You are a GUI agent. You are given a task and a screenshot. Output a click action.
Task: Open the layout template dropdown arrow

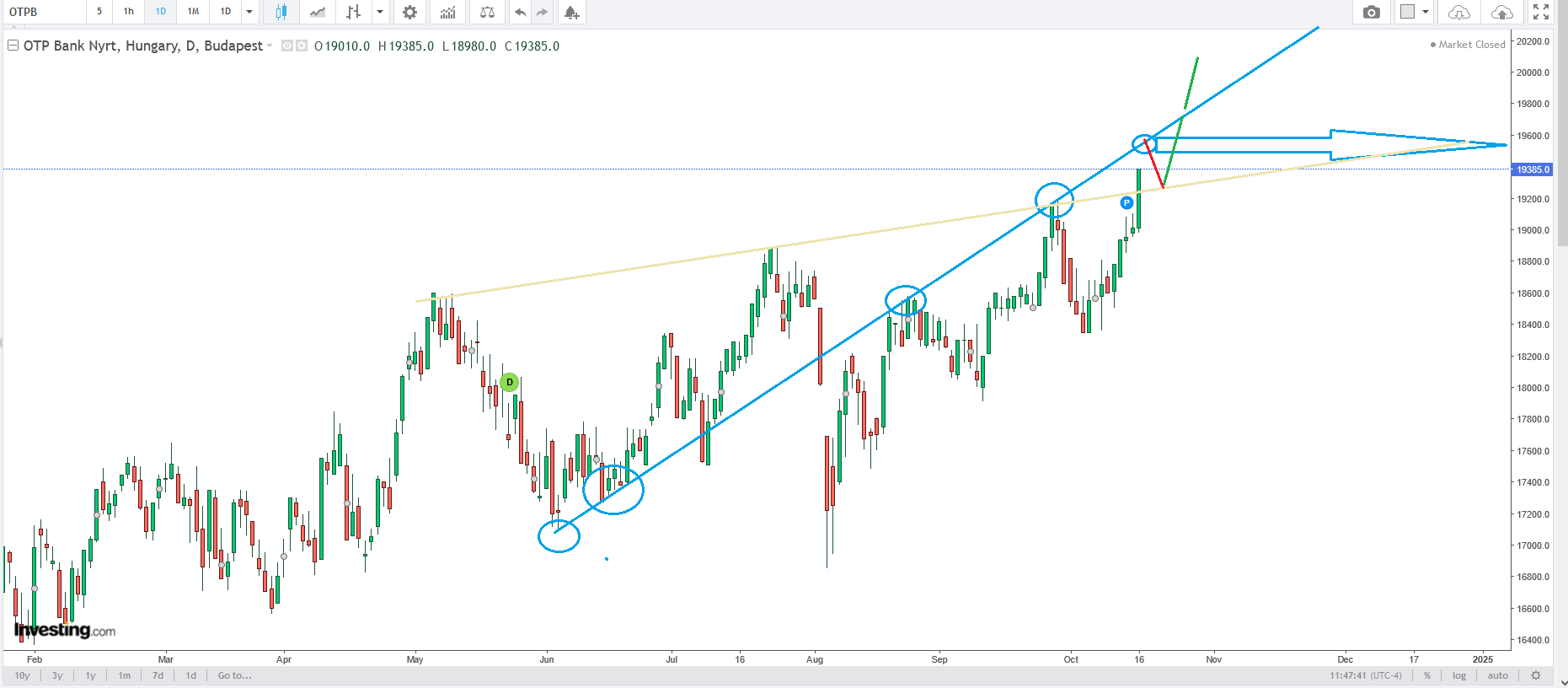click(1426, 12)
